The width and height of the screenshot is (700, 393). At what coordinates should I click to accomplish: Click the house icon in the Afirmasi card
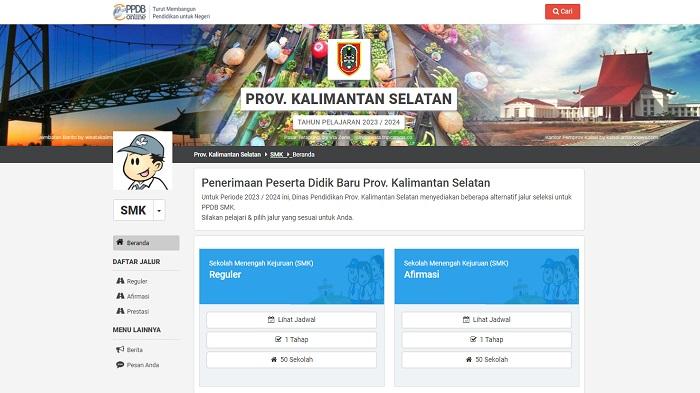point(469,360)
